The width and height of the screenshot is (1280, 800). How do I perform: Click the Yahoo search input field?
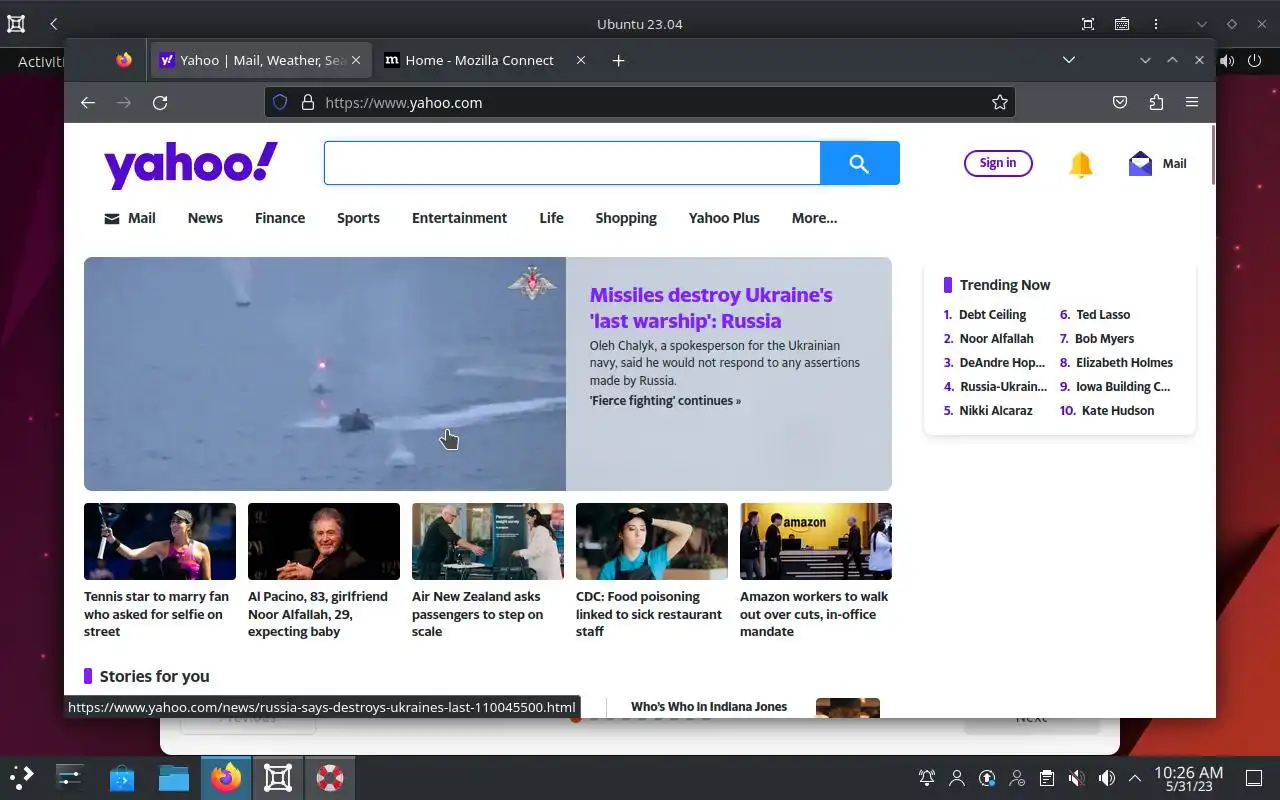pos(572,163)
